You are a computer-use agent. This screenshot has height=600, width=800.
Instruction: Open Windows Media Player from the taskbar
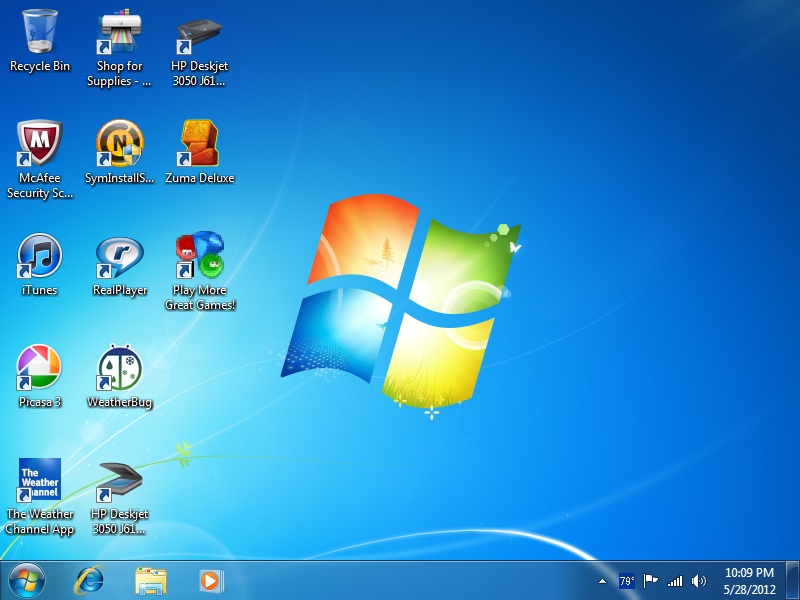[210, 580]
